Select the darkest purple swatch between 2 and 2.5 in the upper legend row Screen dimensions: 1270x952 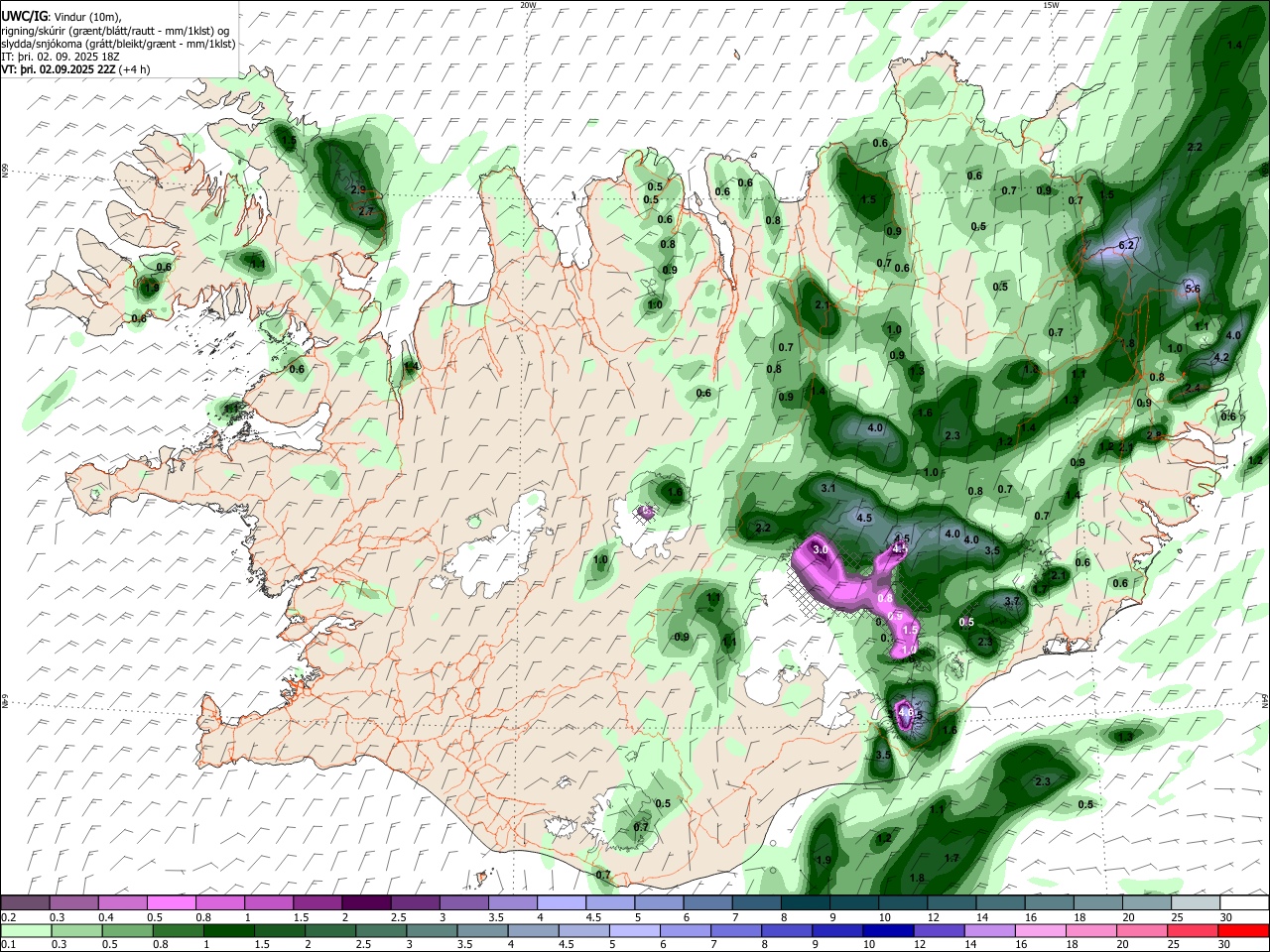(x=367, y=903)
